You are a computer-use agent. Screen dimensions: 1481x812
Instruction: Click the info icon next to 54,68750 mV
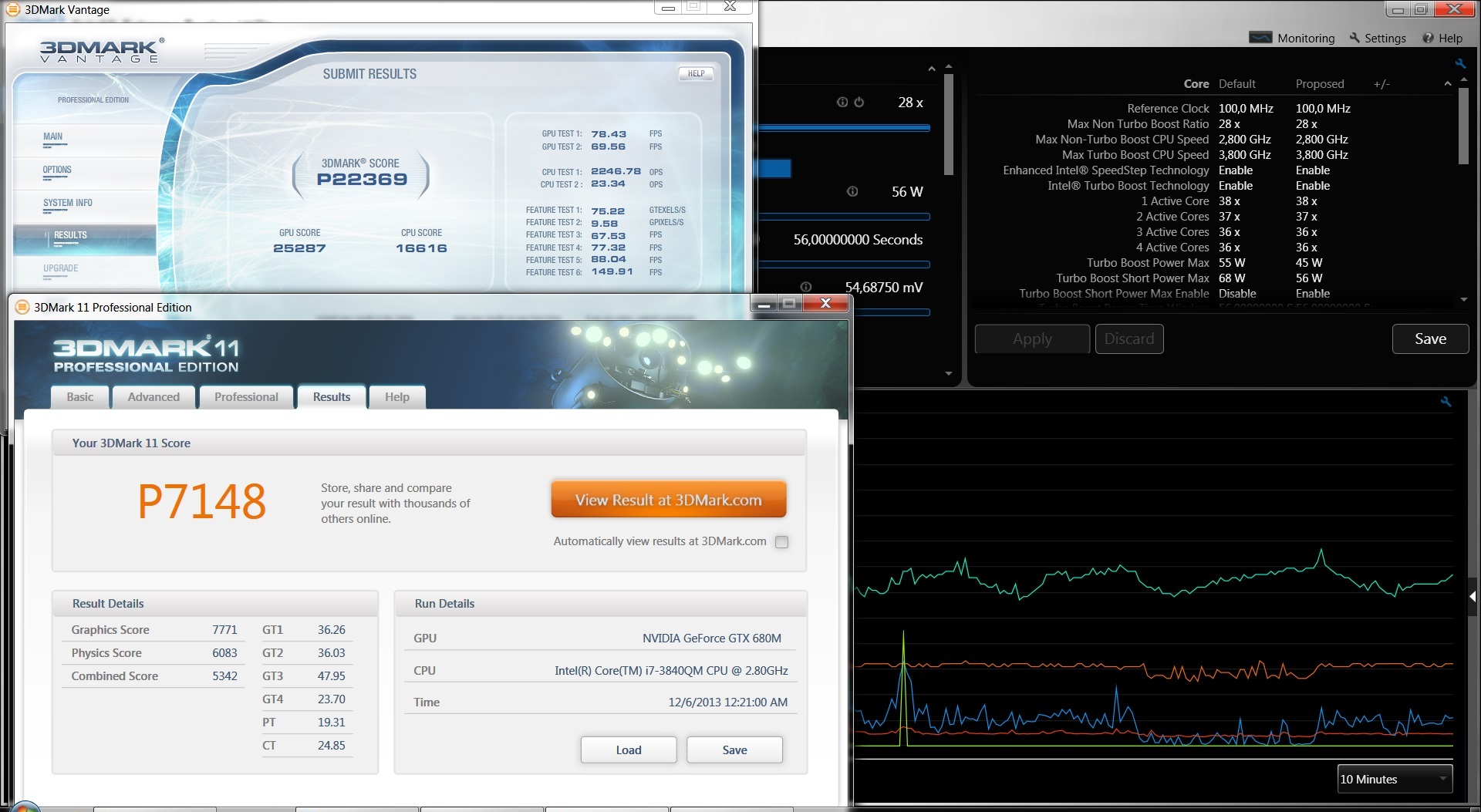[x=806, y=287]
